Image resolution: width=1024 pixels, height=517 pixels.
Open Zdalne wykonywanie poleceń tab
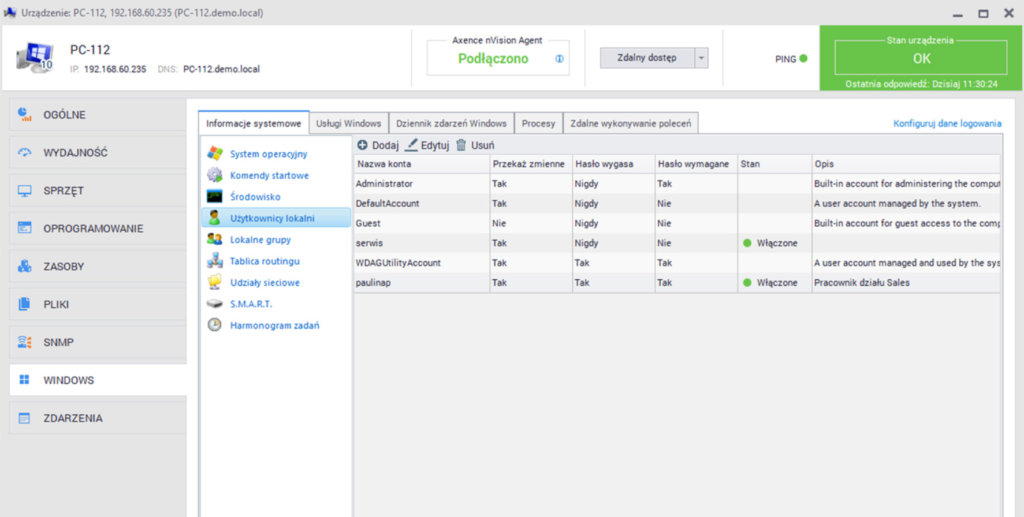tap(630, 123)
